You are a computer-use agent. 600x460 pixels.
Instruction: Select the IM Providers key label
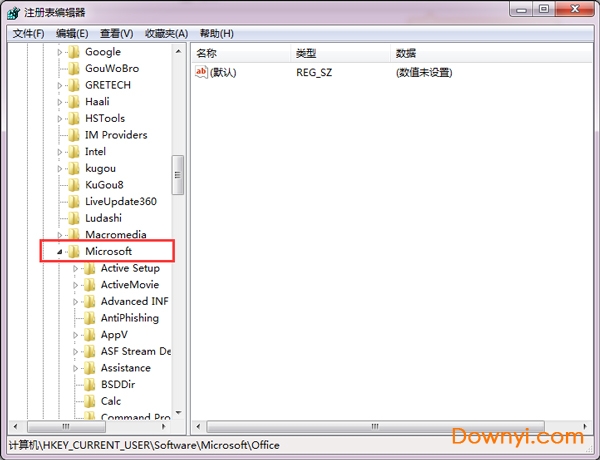(x=116, y=135)
